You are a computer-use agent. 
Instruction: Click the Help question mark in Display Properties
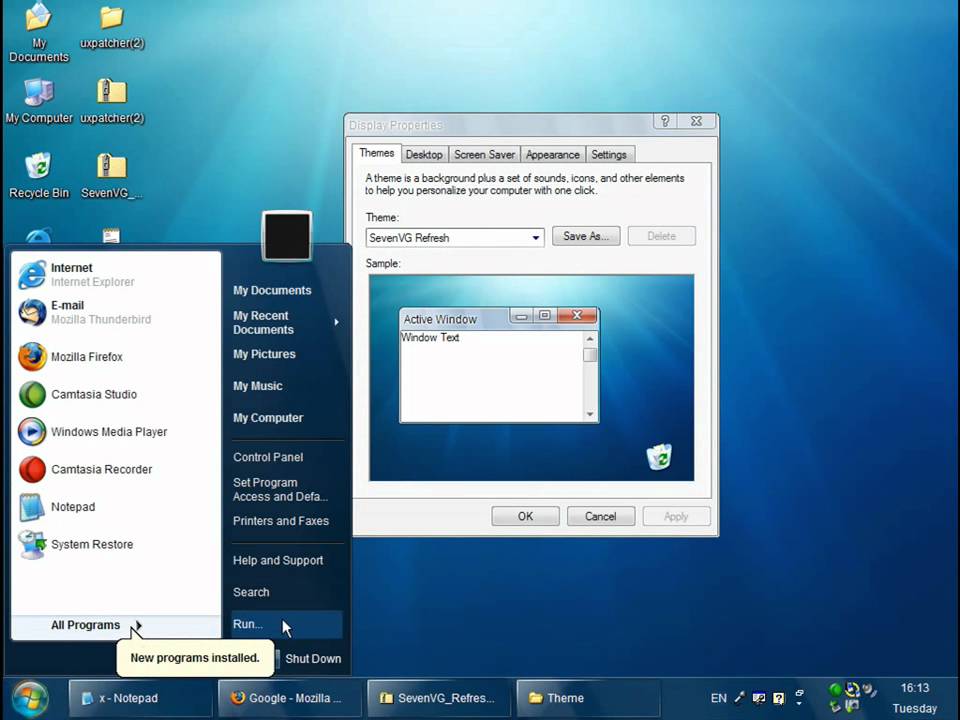coord(665,121)
